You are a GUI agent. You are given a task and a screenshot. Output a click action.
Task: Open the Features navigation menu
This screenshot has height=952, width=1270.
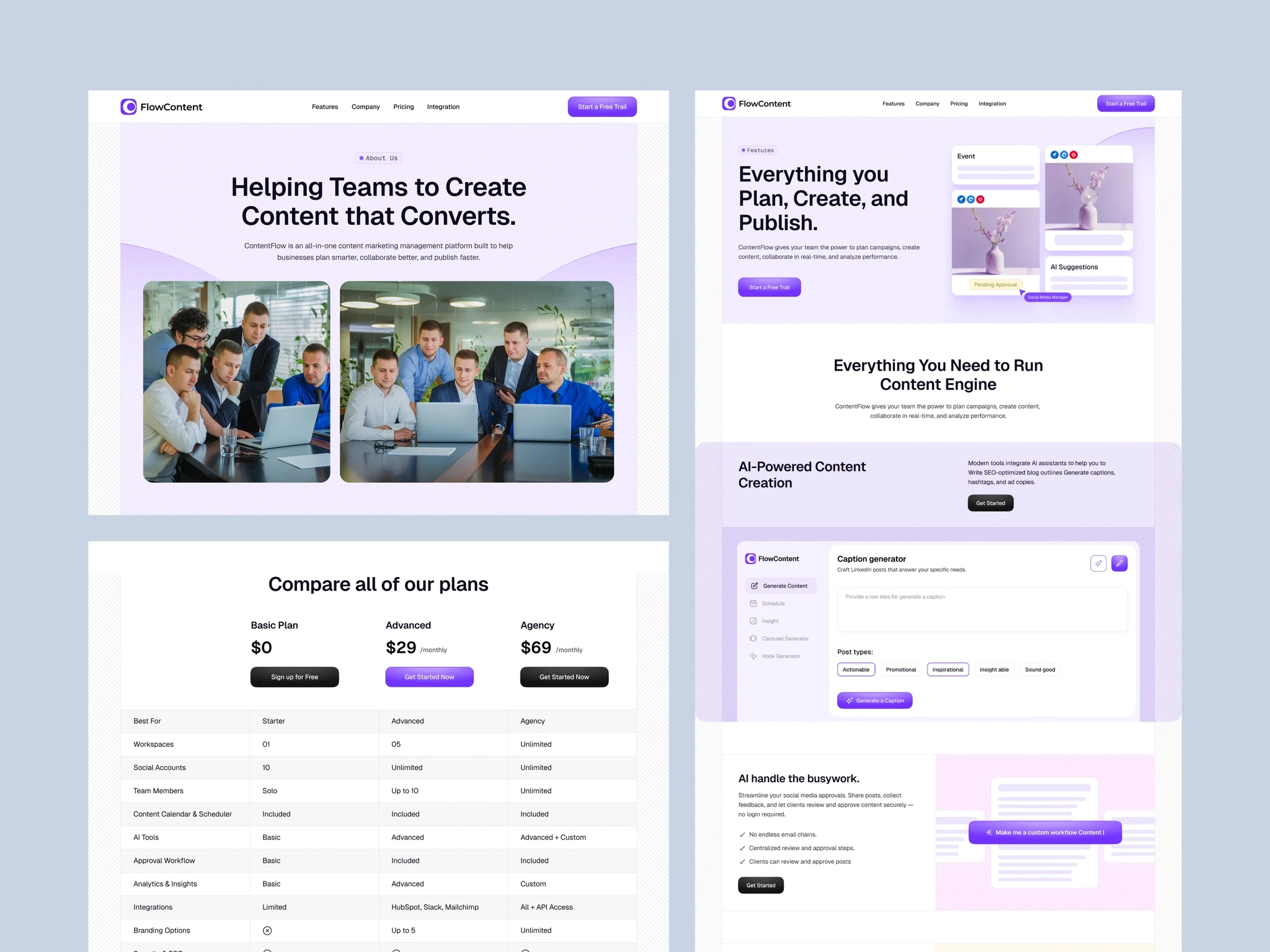pyautogui.click(x=325, y=107)
